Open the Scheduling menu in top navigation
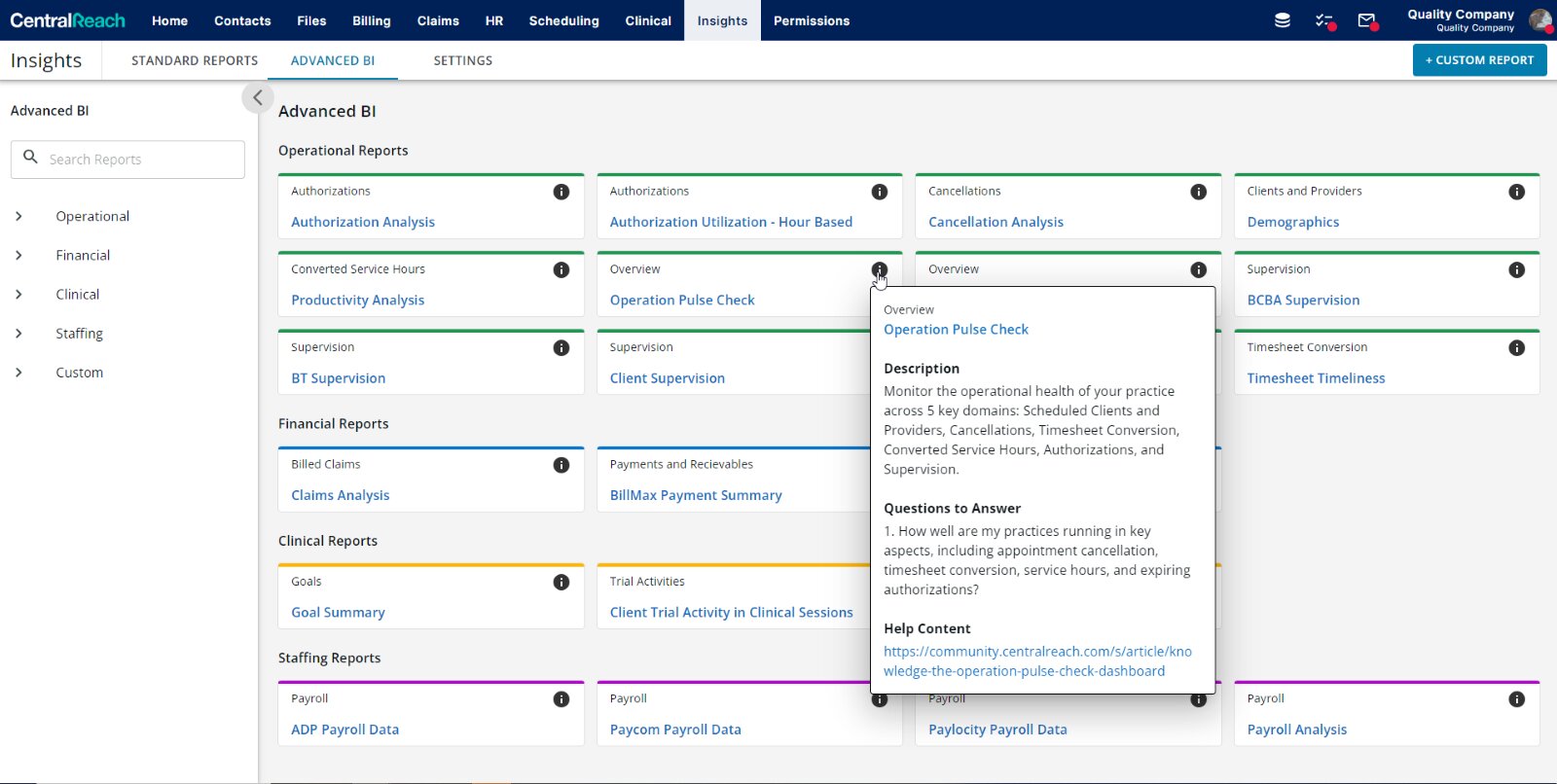Image resolution: width=1557 pixels, height=784 pixels. coord(563,20)
